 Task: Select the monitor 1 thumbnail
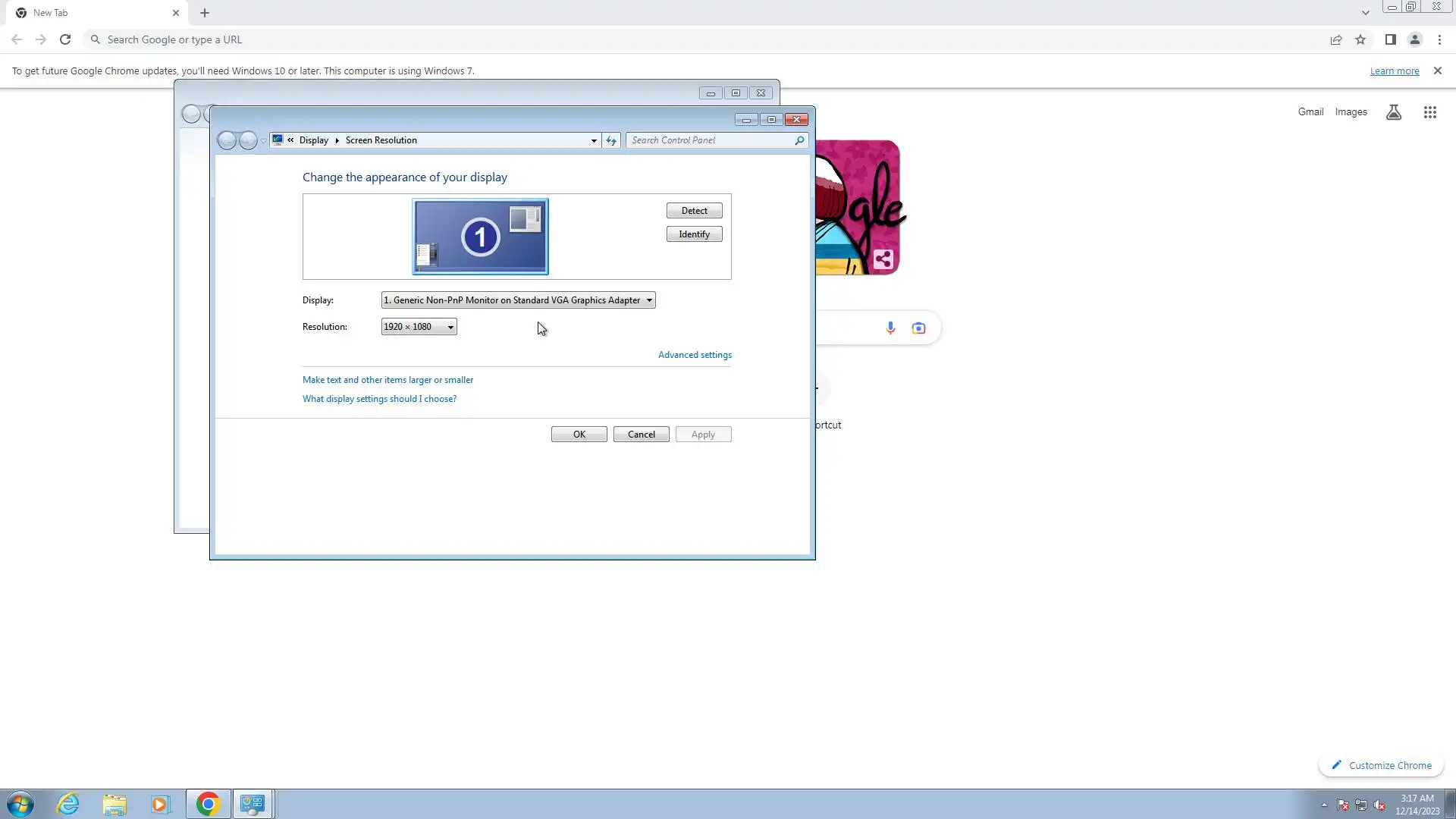coord(480,237)
